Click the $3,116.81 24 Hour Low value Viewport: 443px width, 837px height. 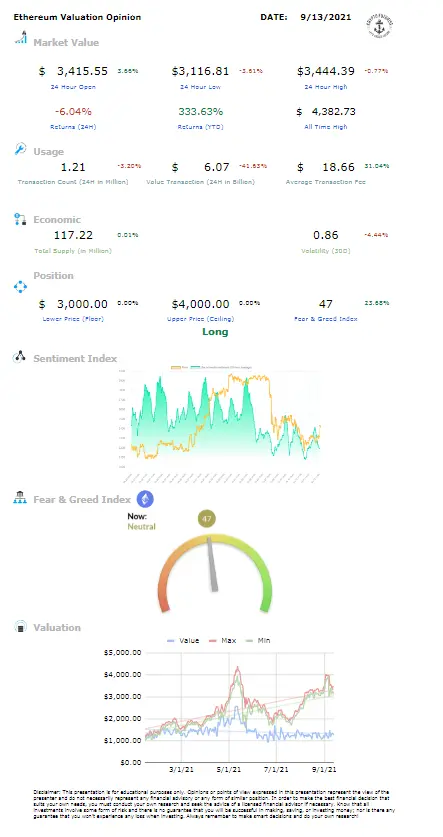[201, 71]
